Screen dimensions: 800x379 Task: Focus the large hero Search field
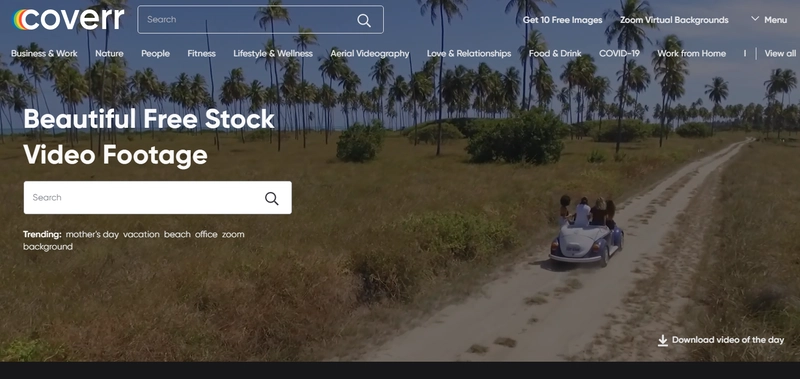pos(158,197)
